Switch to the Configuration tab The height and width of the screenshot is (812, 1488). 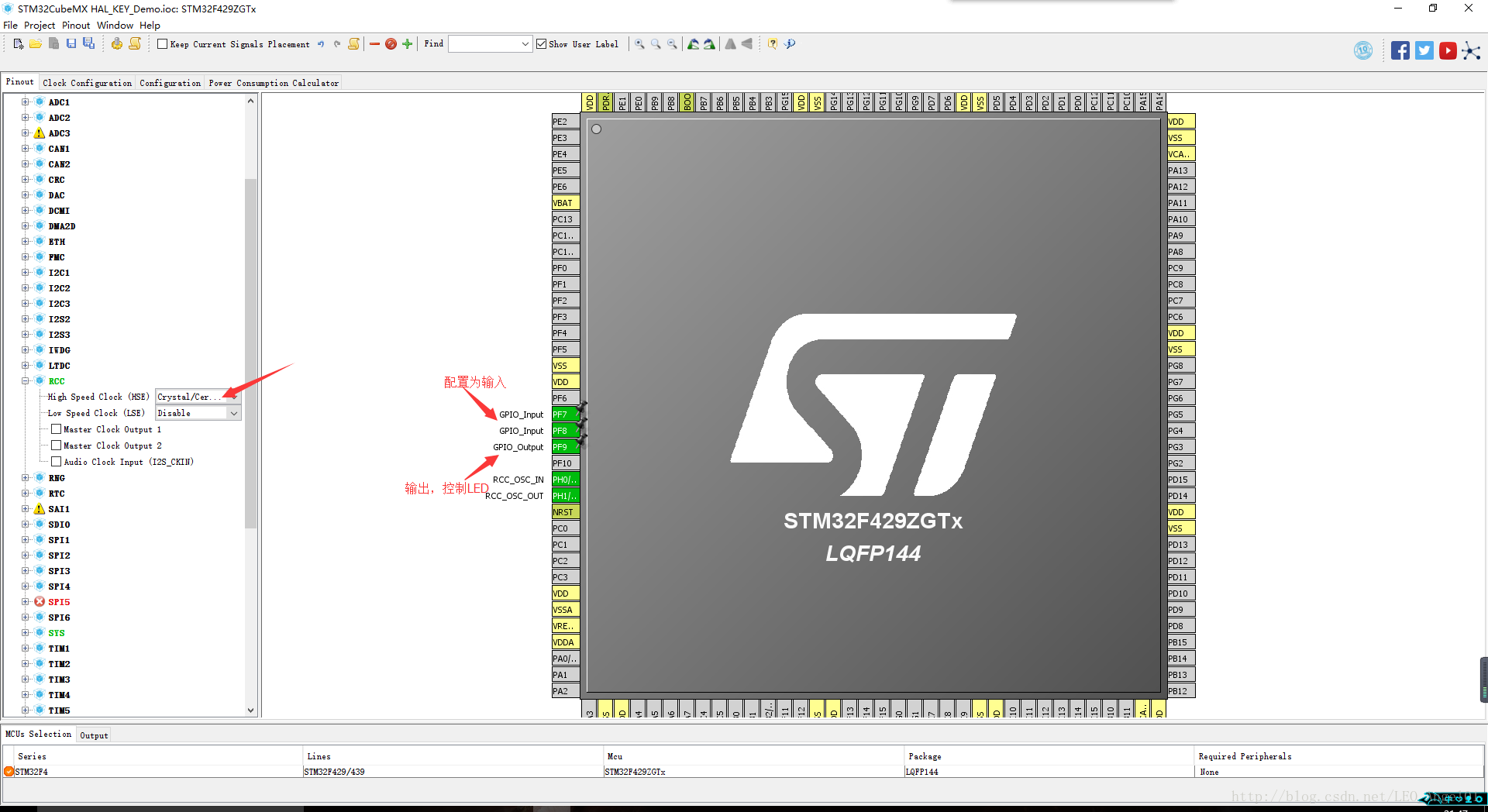point(170,83)
